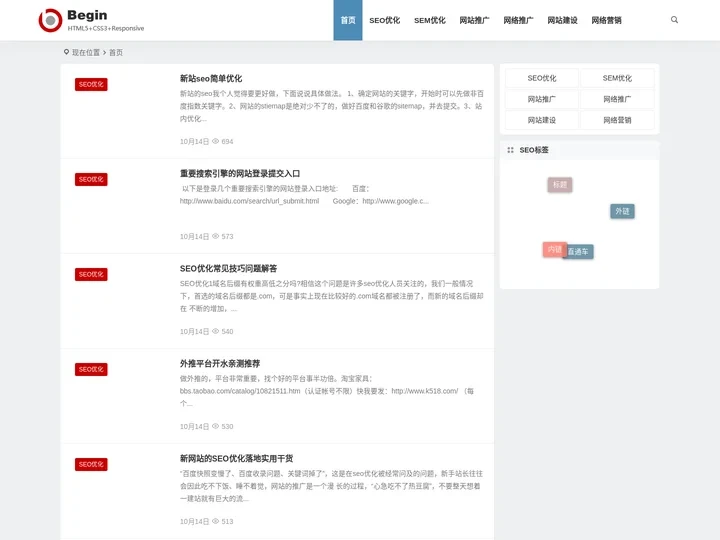The width and height of the screenshot is (720, 540).
Task: Click the Begin site title text
Action: (x=87, y=15)
